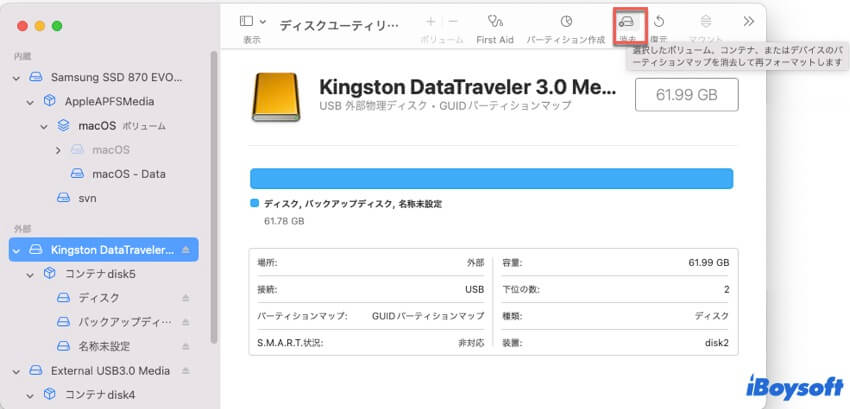Eject the Kingston DataTraveler drive
850x409 pixels.
coord(184,250)
